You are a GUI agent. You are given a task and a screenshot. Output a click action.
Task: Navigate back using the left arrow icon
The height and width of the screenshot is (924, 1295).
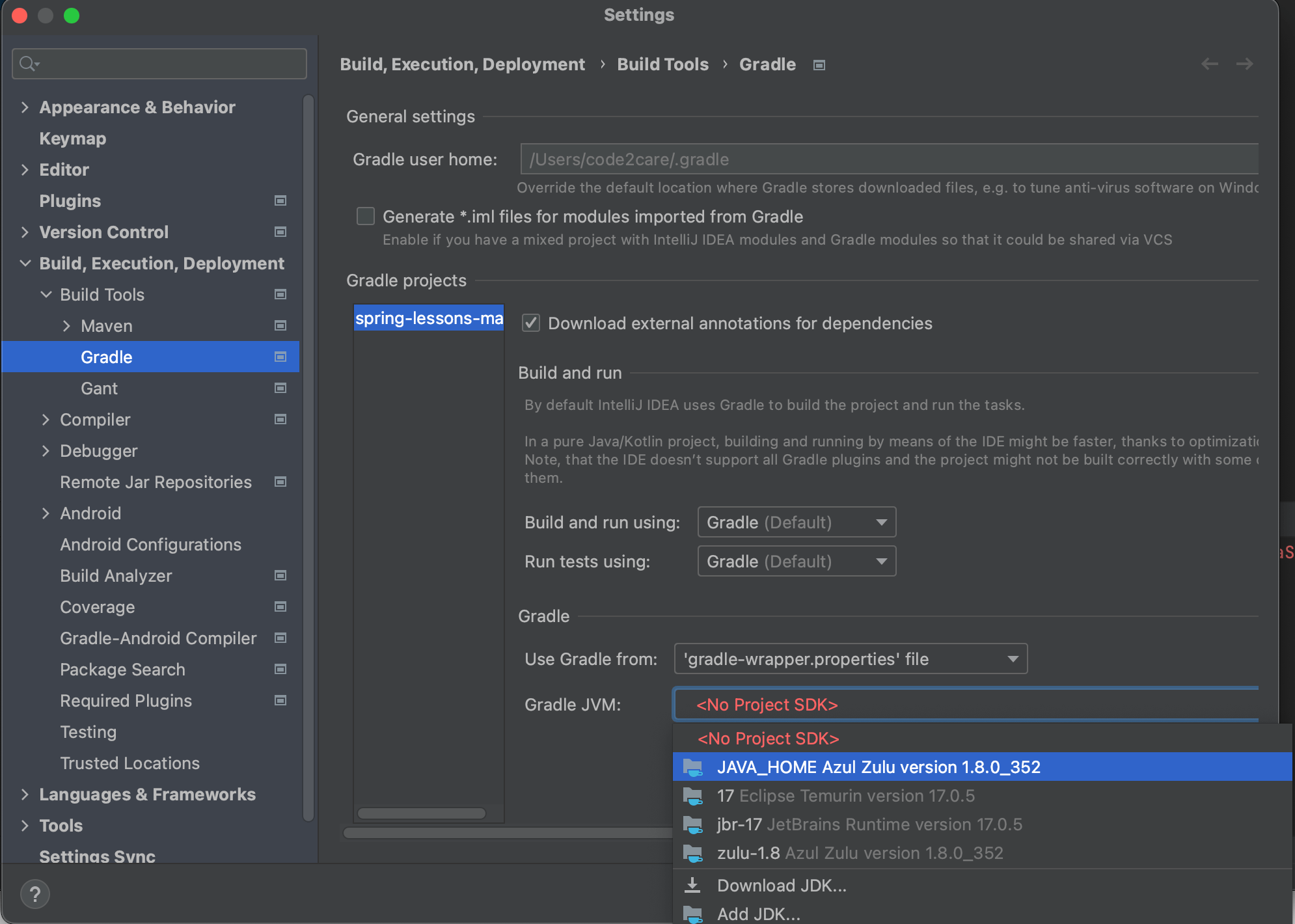coord(1209,64)
